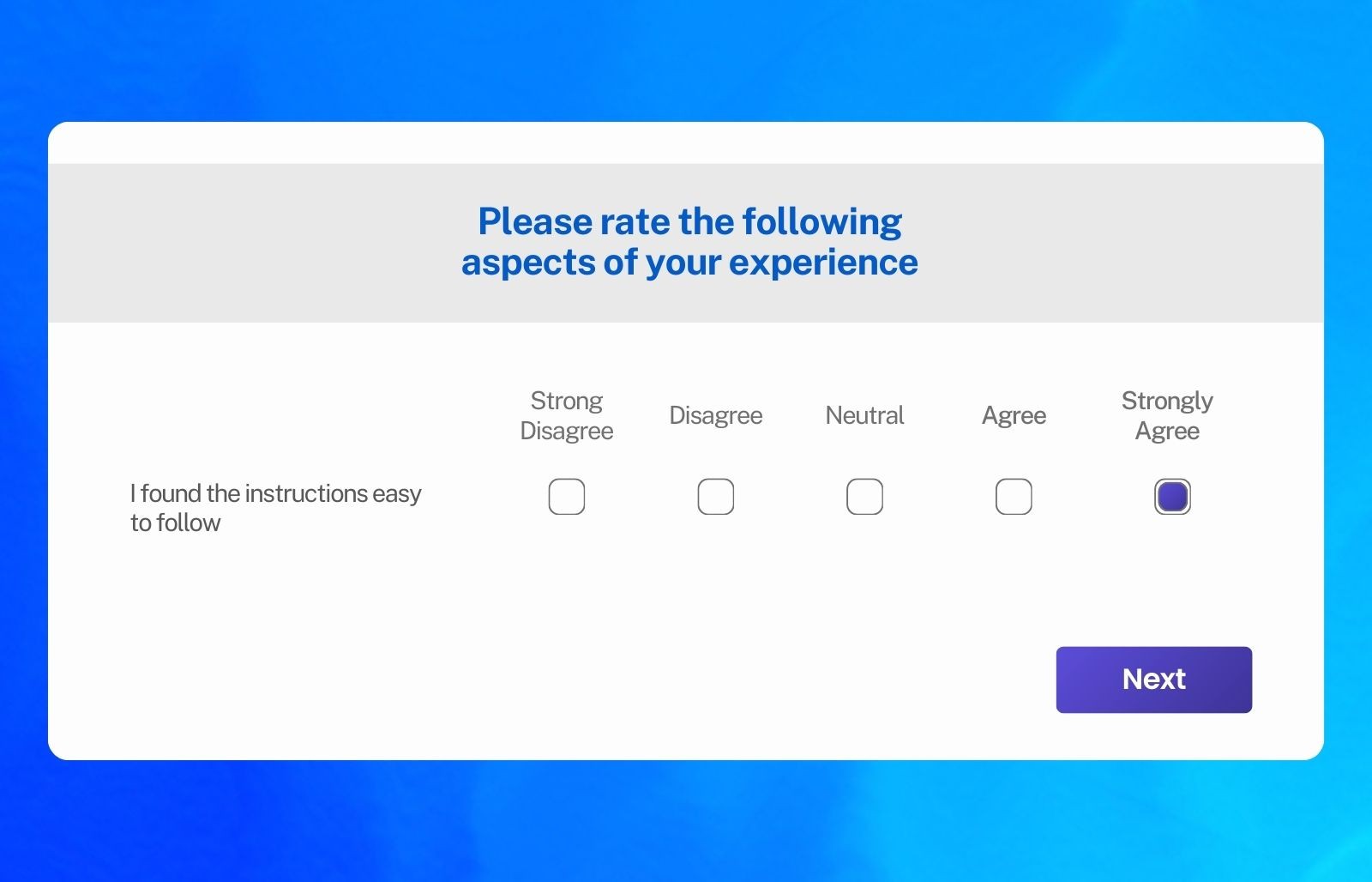Click the question text about instructions

click(274, 506)
